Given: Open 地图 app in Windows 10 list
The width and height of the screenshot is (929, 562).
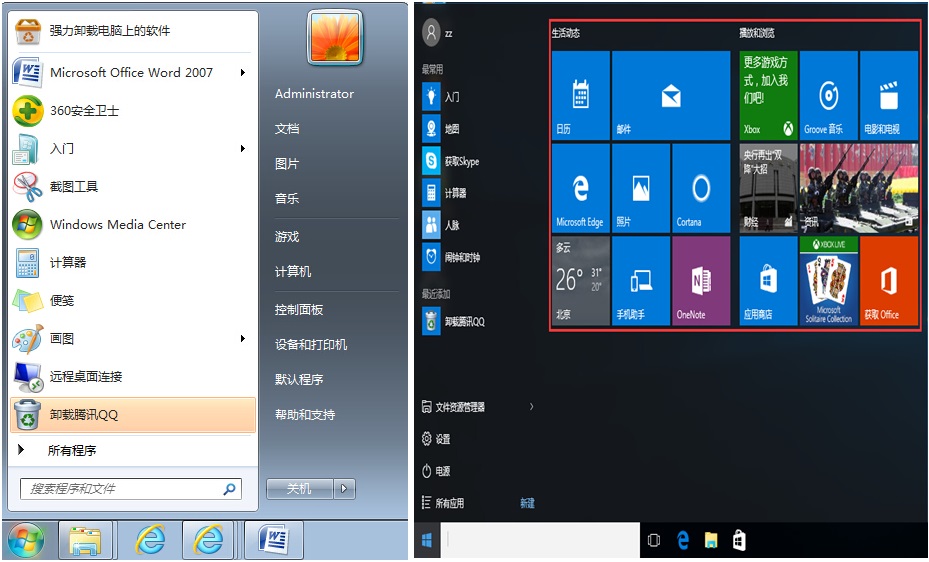Looking at the screenshot, I should (x=441, y=129).
